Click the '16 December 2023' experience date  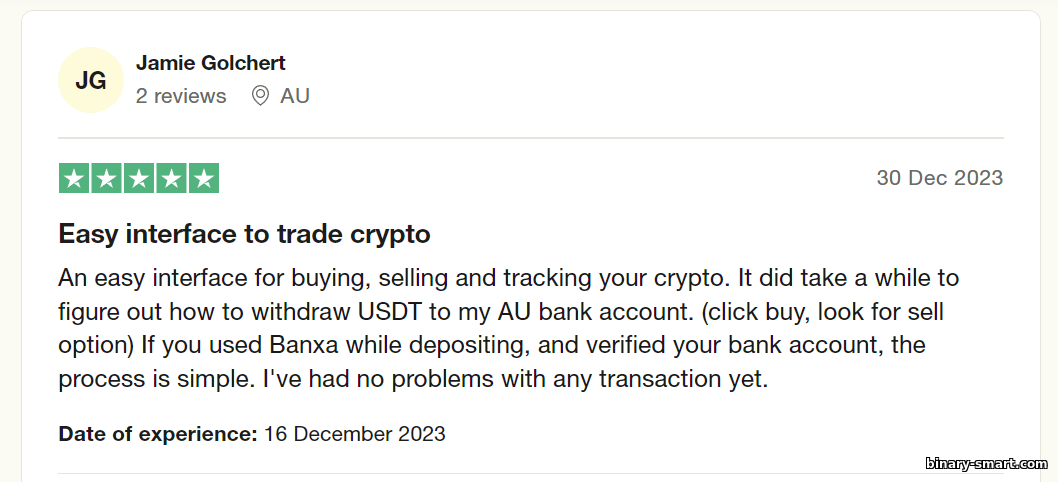(355, 433)
